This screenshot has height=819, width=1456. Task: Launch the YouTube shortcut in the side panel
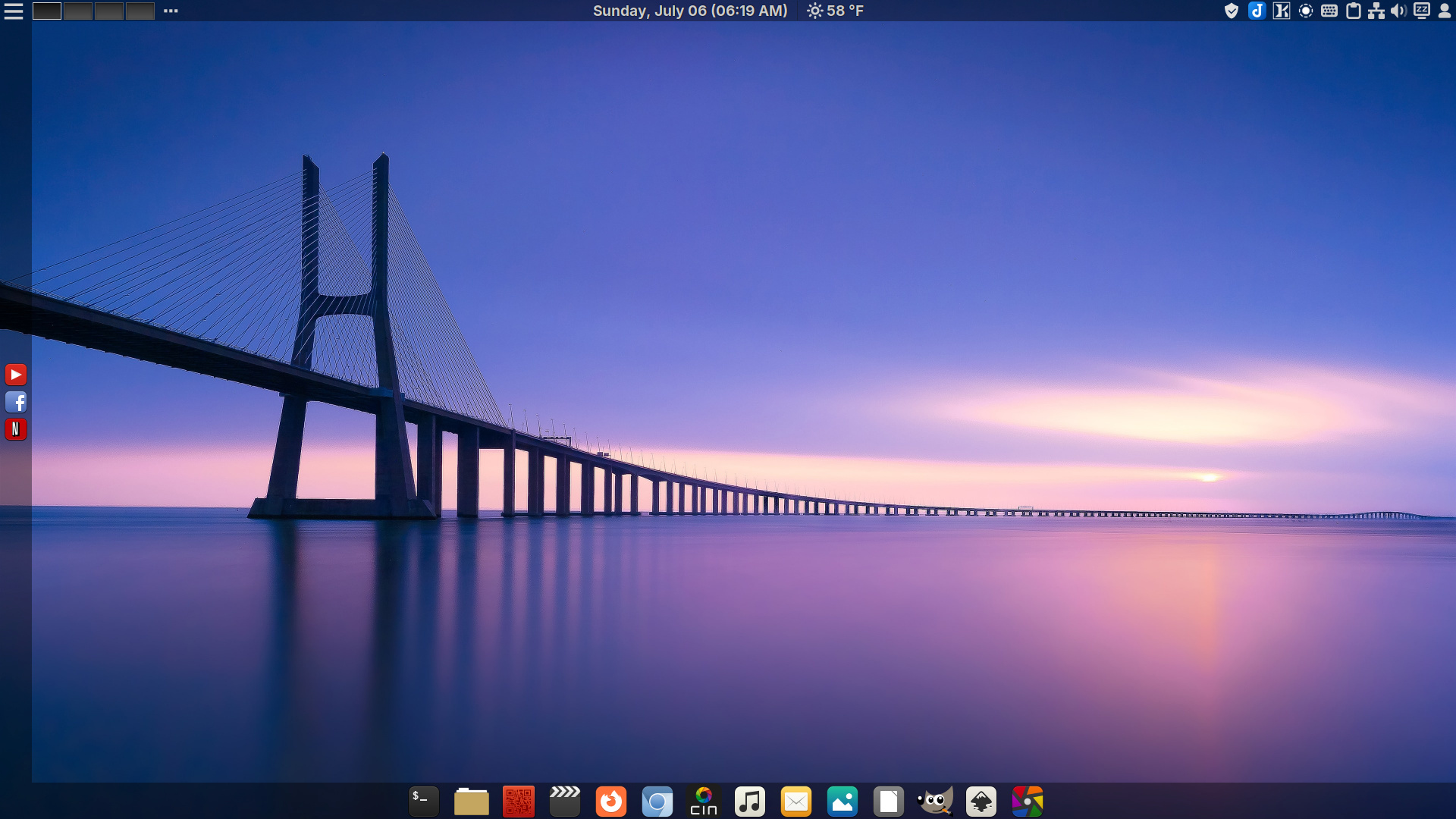[16, 375]
